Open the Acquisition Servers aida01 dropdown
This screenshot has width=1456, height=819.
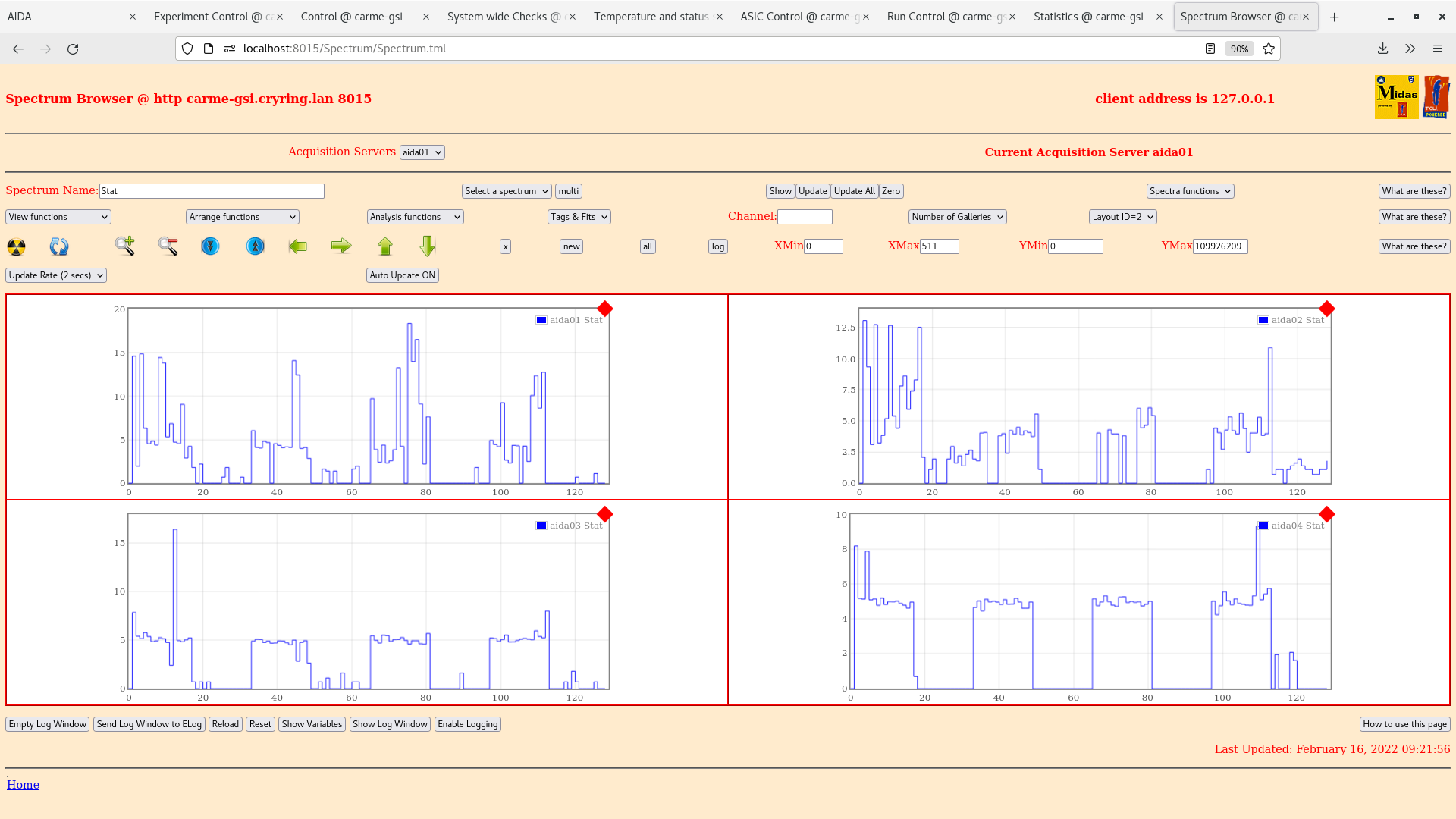422,152
